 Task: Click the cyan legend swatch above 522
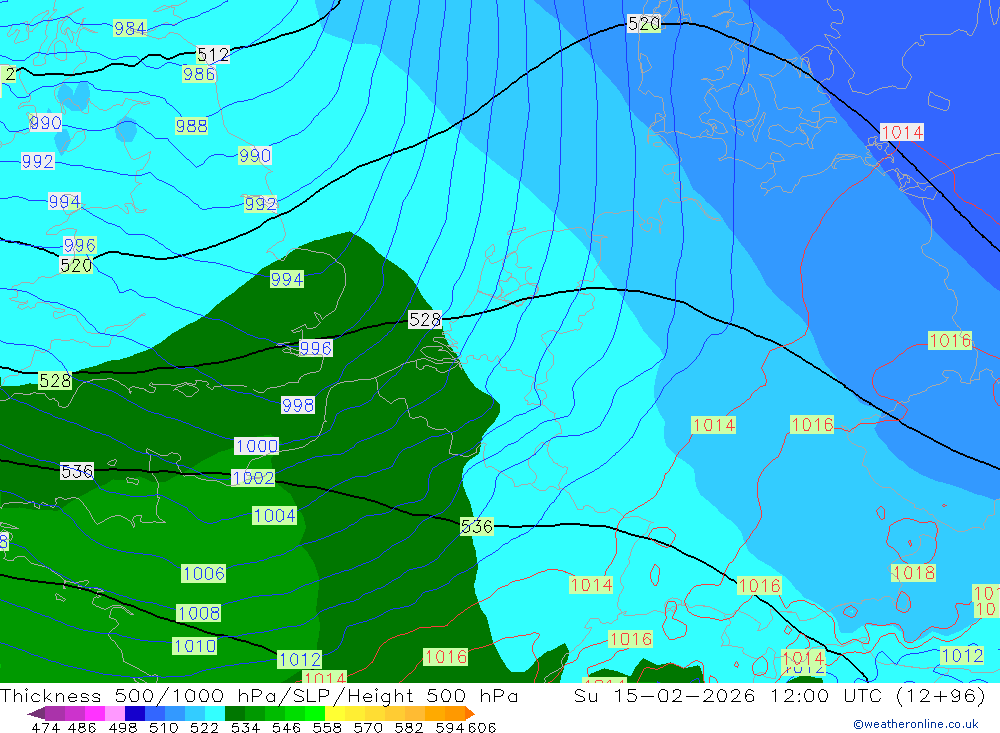tap(215, 713)
